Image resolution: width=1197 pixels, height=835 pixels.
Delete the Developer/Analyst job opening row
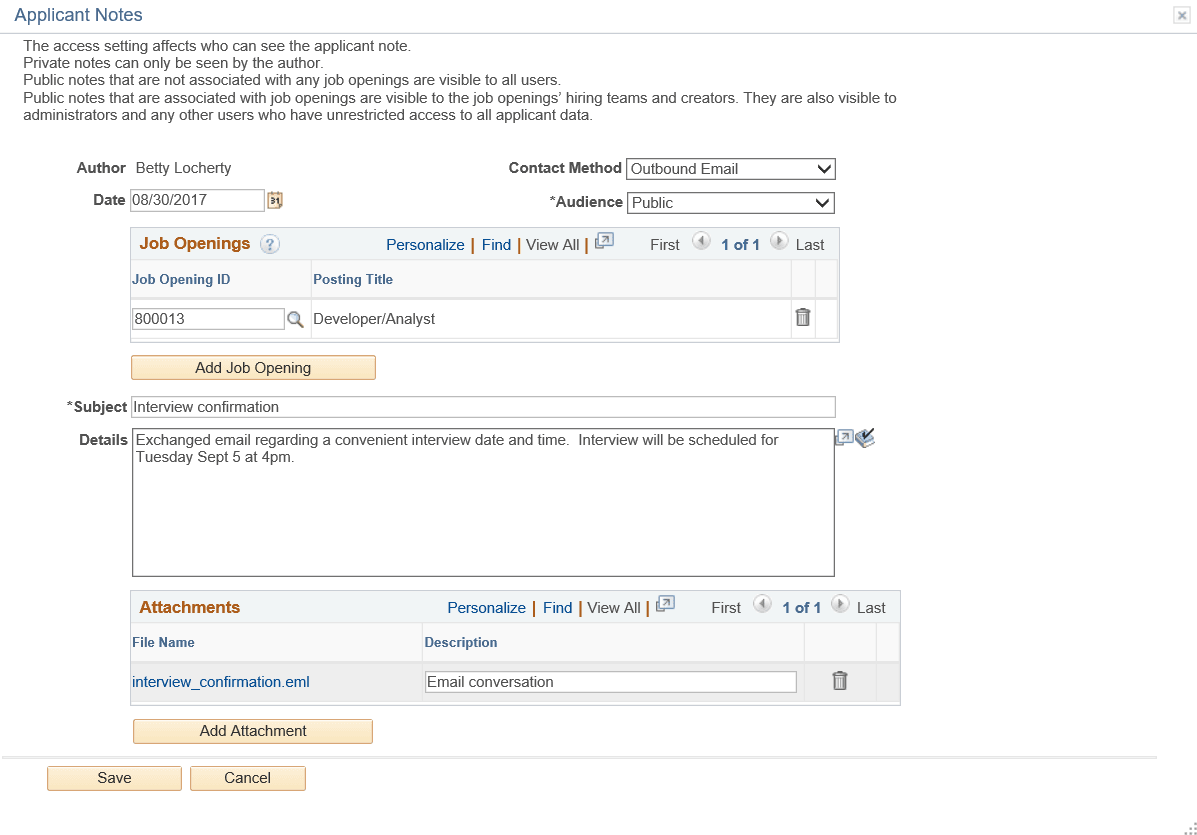point(802,318)
